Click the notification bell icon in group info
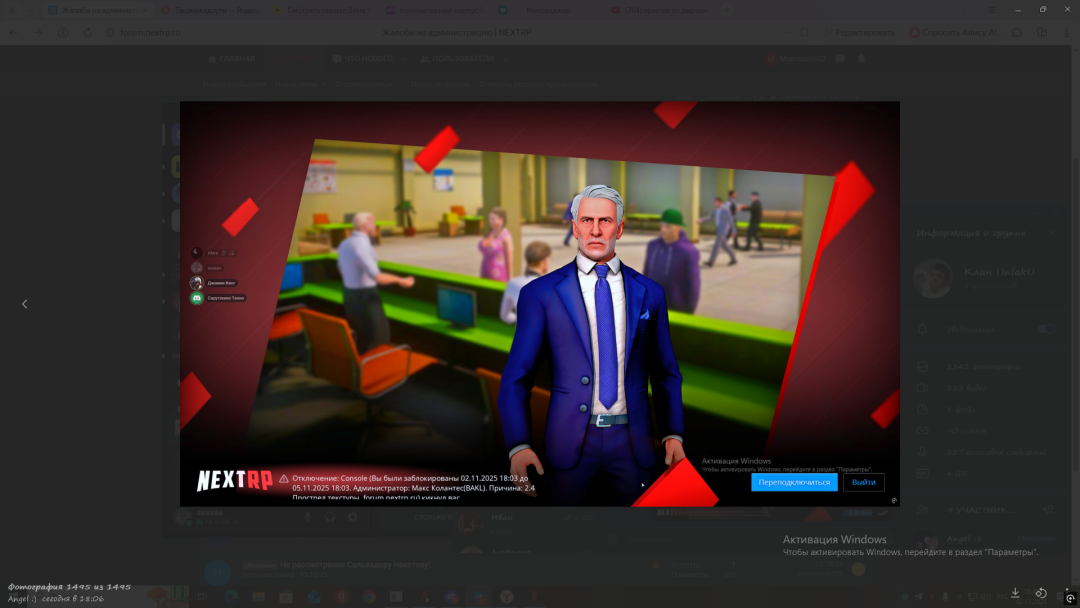The image size is (1080, 608). tap(923, 329)
